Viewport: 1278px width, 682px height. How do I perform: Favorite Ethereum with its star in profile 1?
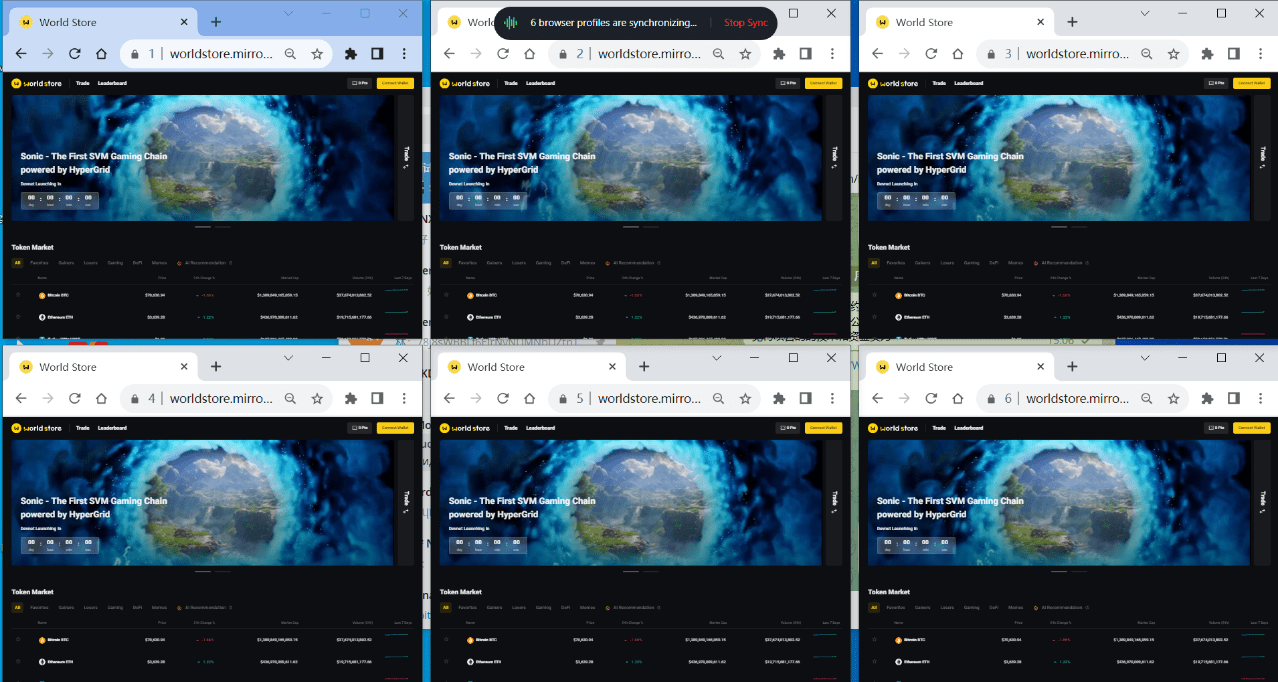click(x=18, y=317)
